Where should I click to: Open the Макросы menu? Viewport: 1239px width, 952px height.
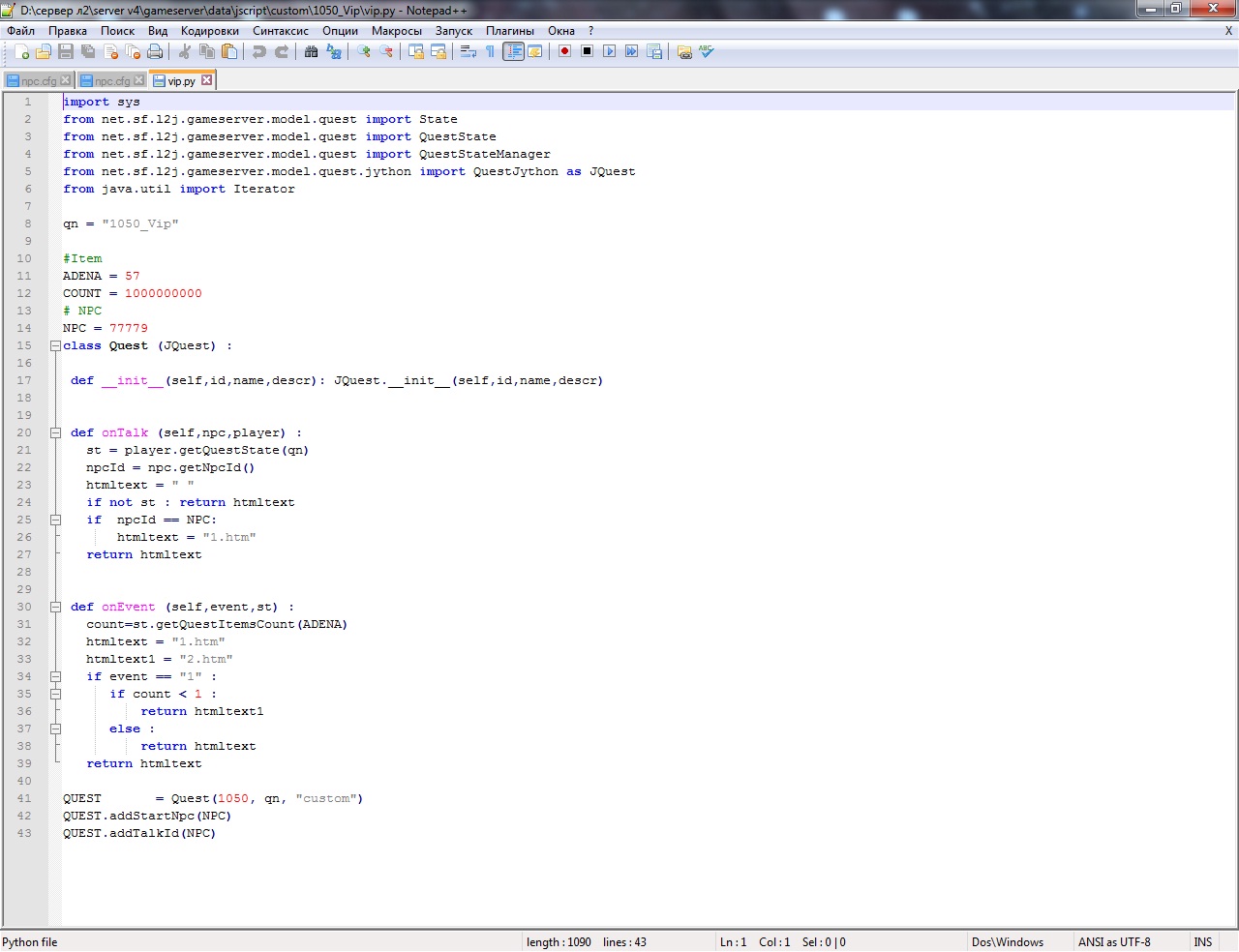point(397,31)
